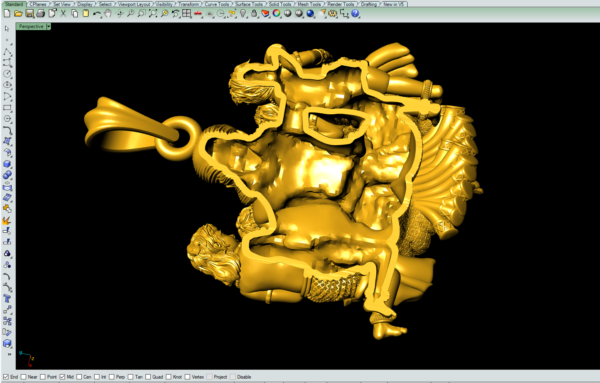Open the Layers panel icon
Screen dimensions: 600x383
[x=265, y=14]
